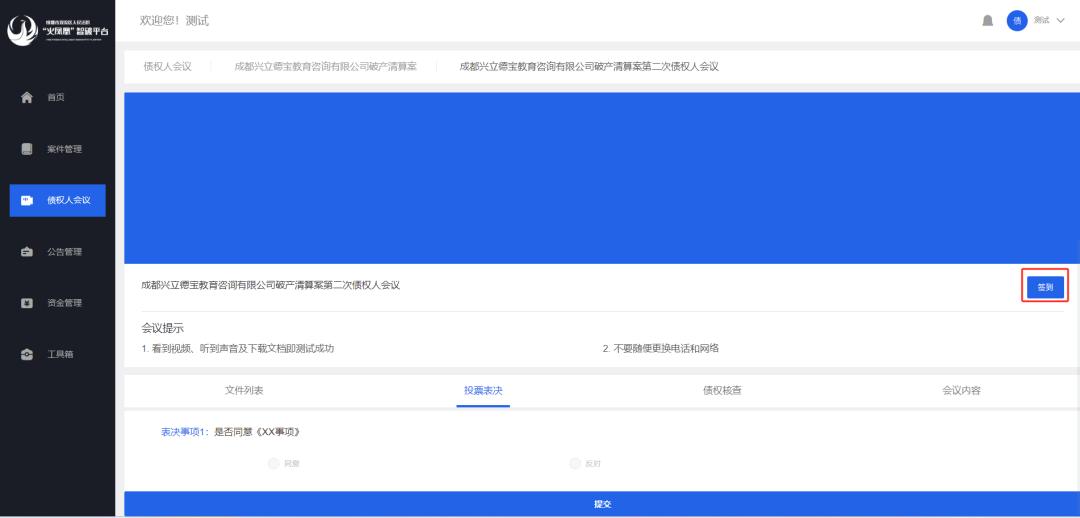This screenshot has height=518, width=1080.
Task: Click the 签到 check-in button
Action: click(x=1044, y=287)
